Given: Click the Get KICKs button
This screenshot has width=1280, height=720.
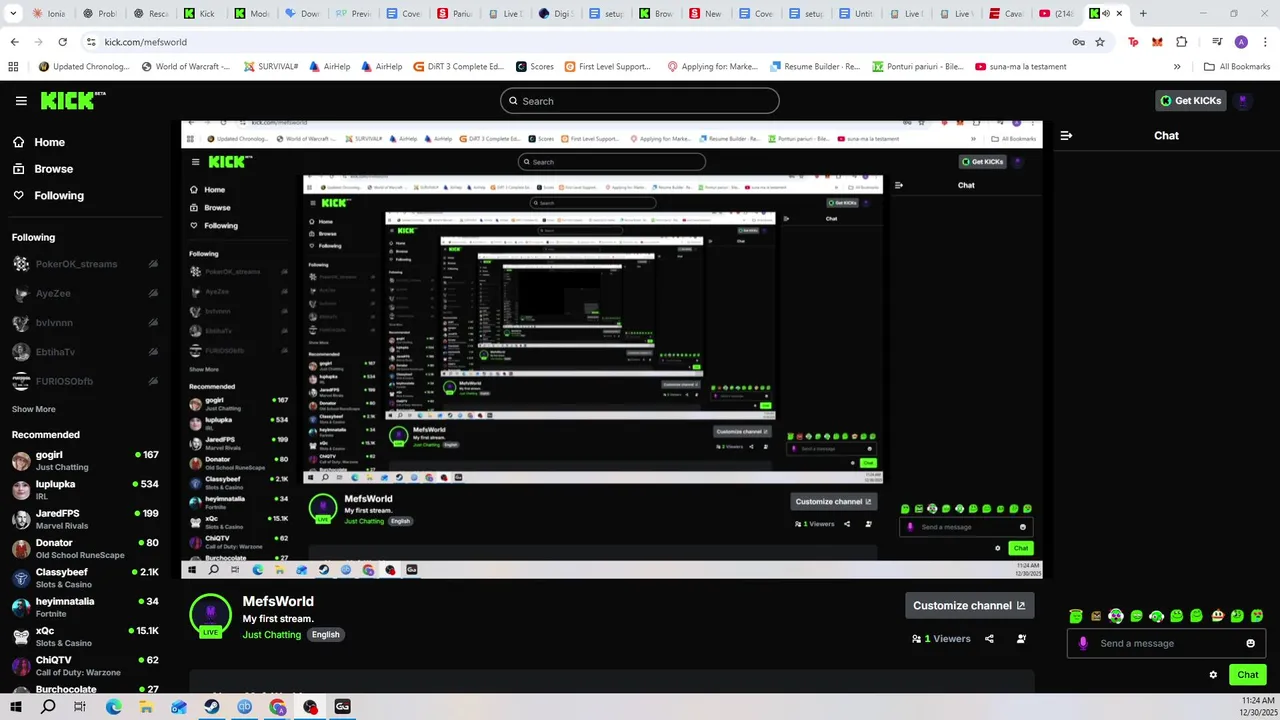Looking at the screenshot, I should [1190, 101].
